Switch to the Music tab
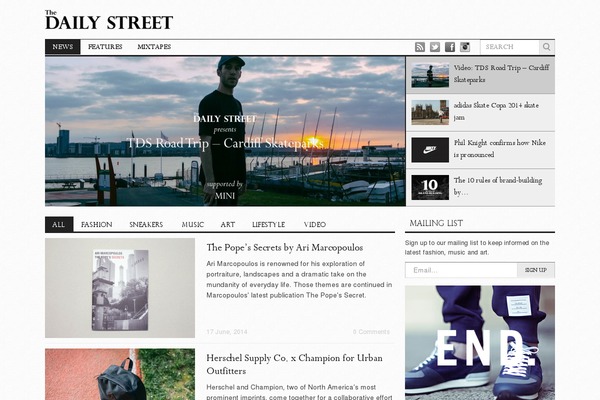Image resolution: width=600 pixels, height=400 pixels. (193, 225)
